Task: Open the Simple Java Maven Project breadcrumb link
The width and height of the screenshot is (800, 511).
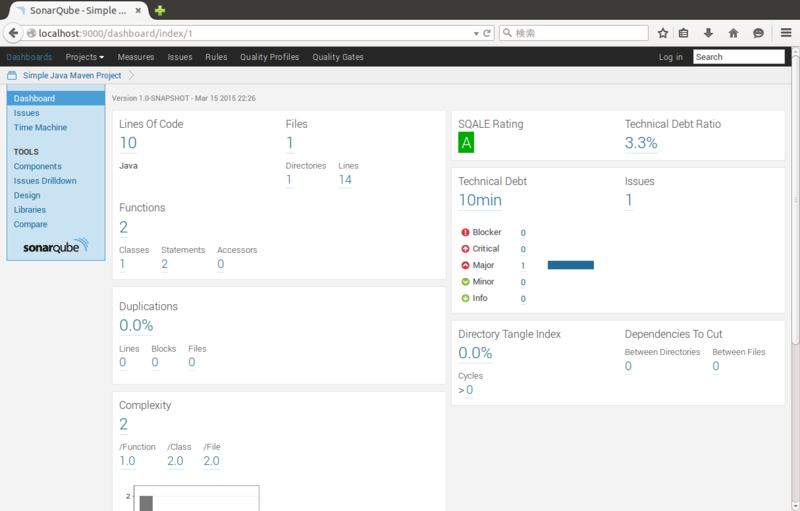Action: [x=72, y=75]
